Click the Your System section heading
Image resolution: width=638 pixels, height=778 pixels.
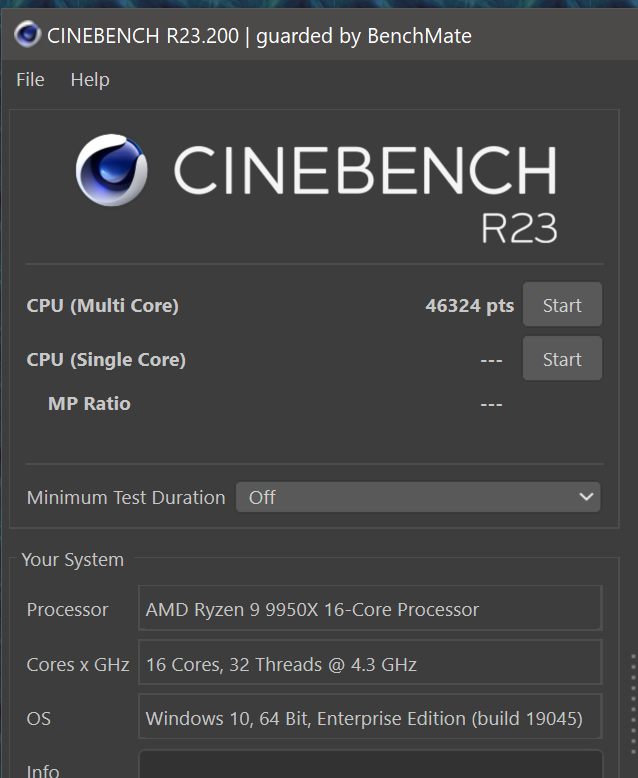[73, 560]
